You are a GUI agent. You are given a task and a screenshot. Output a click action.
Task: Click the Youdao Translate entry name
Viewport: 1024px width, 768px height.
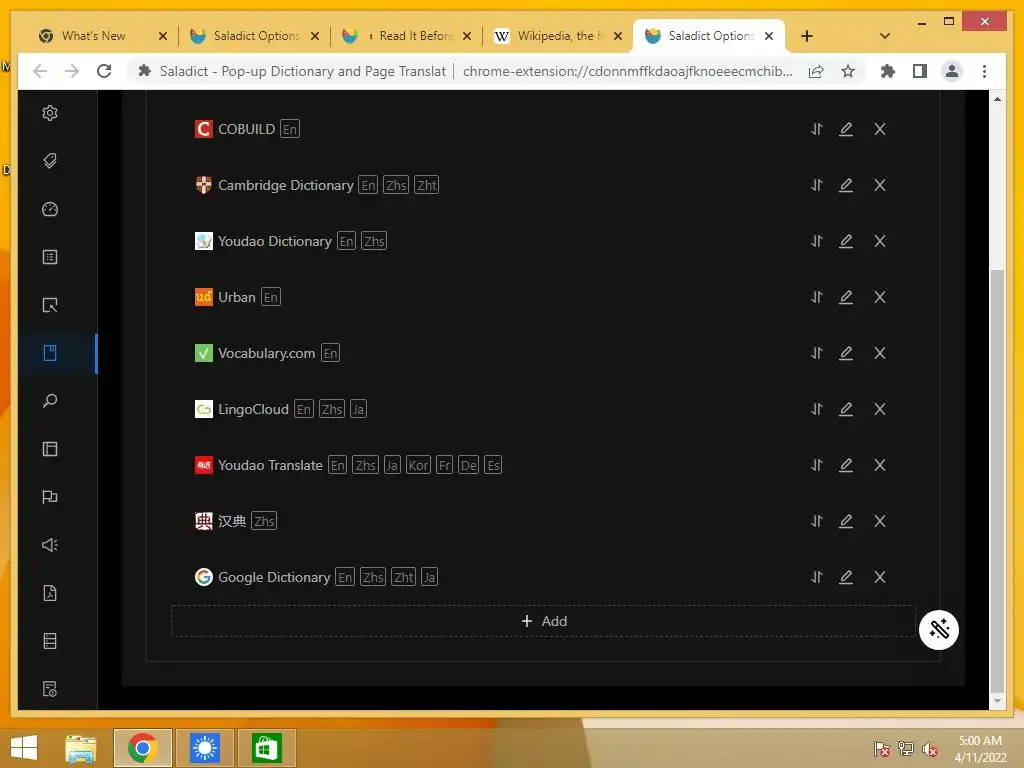click(x=270, y=465)
